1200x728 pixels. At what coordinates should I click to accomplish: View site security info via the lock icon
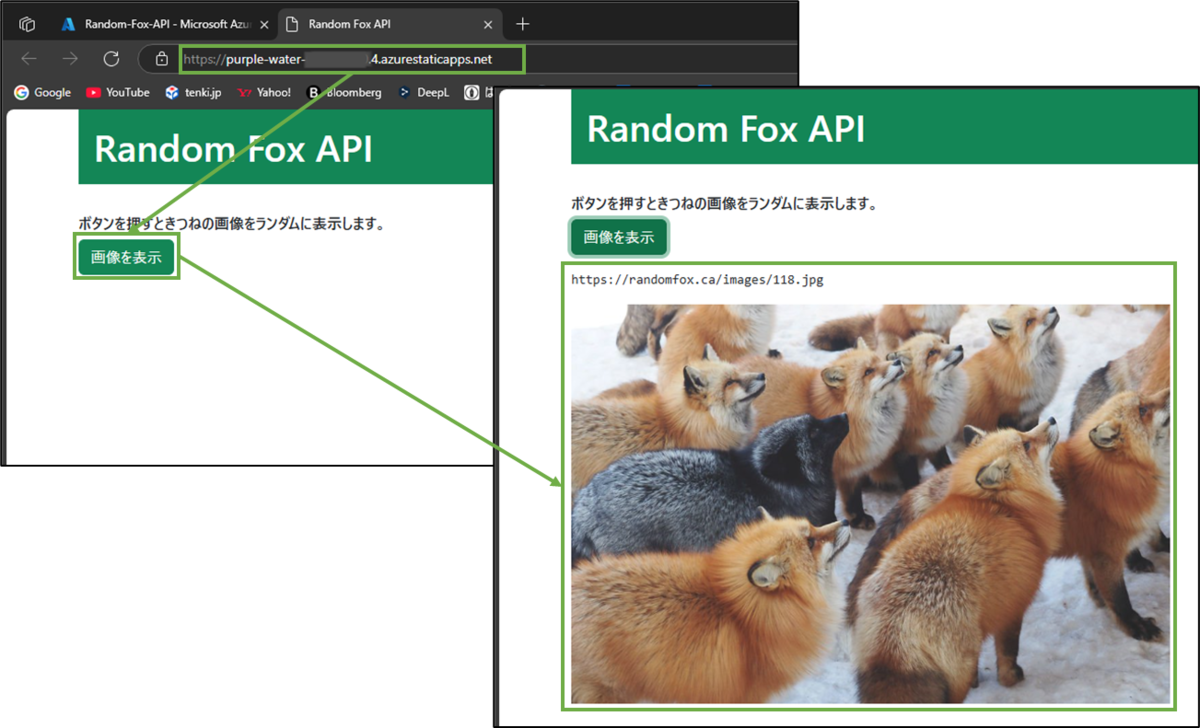click(x=160, y=58)
